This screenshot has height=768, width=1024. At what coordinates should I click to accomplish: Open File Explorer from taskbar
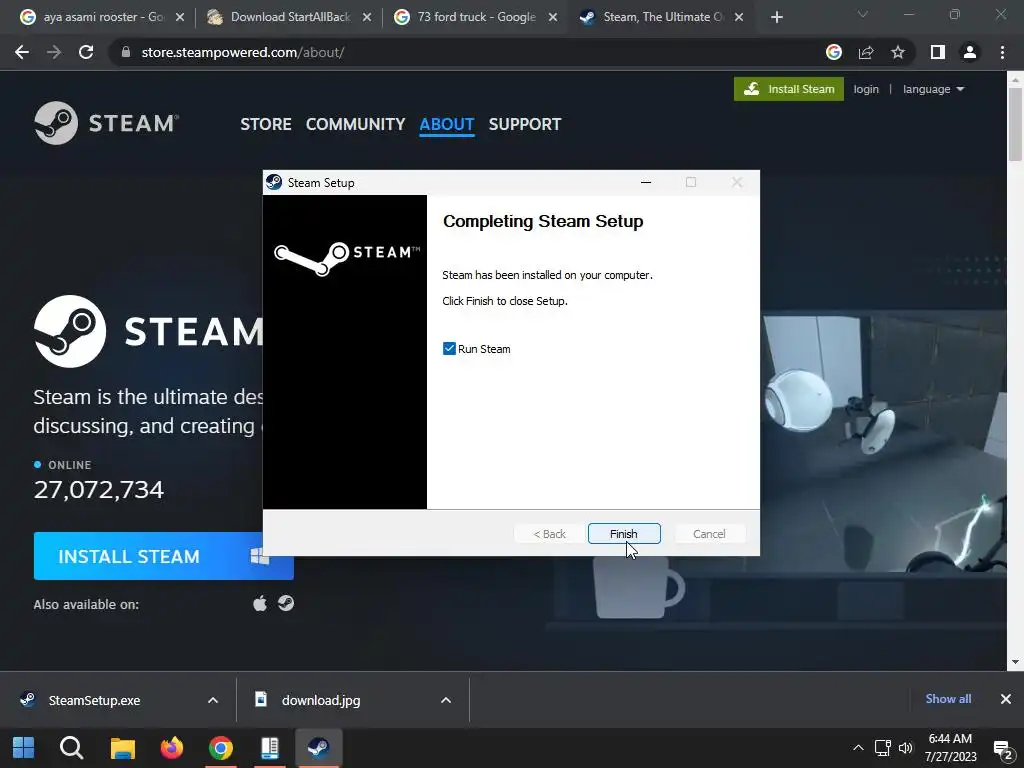pyautogui.click(x=122, y=748)
